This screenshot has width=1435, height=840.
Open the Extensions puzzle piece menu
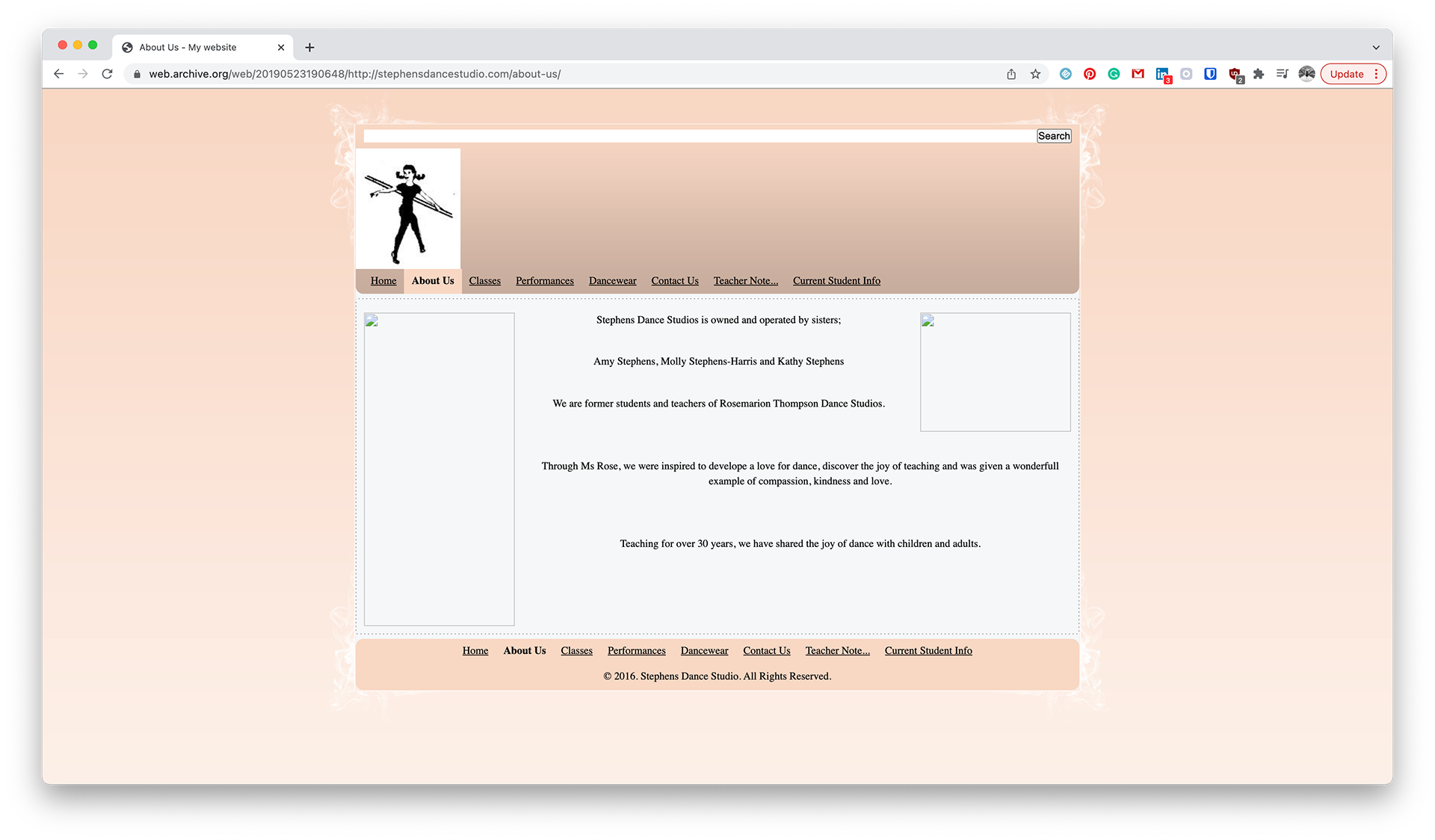[x=1259, y=74]
